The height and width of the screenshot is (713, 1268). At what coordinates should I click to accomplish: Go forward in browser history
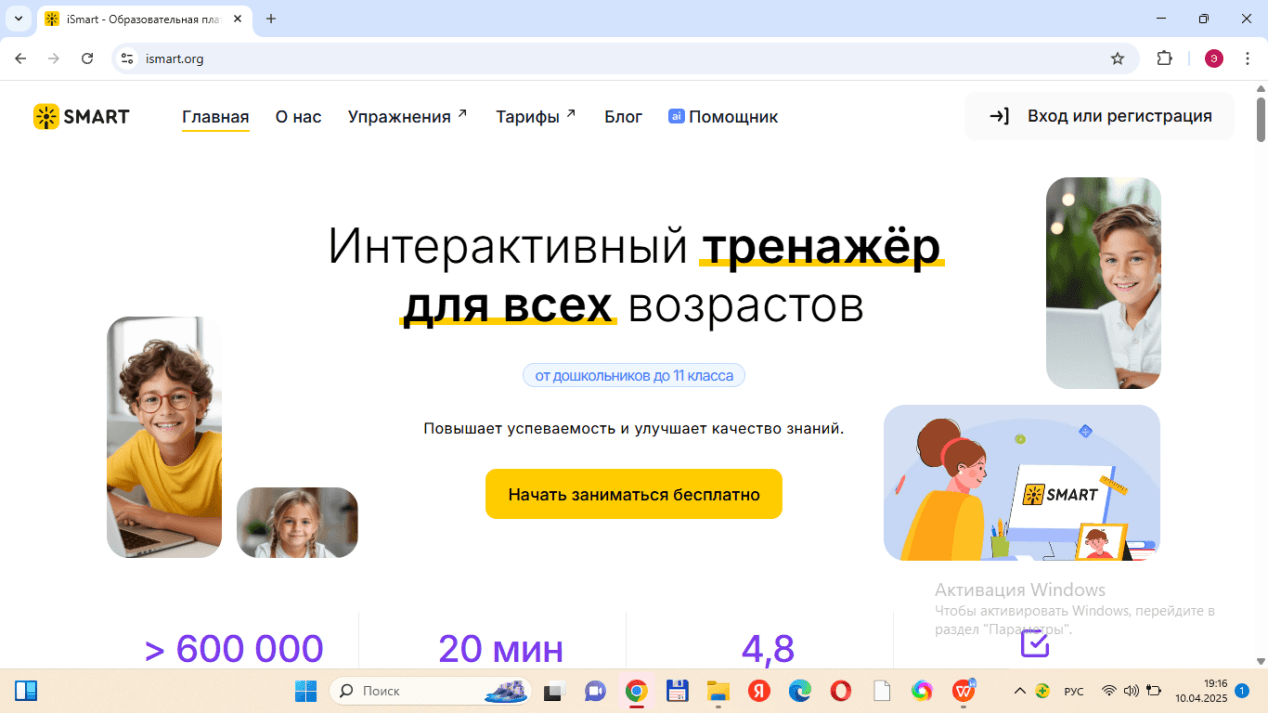click(54, 59)
